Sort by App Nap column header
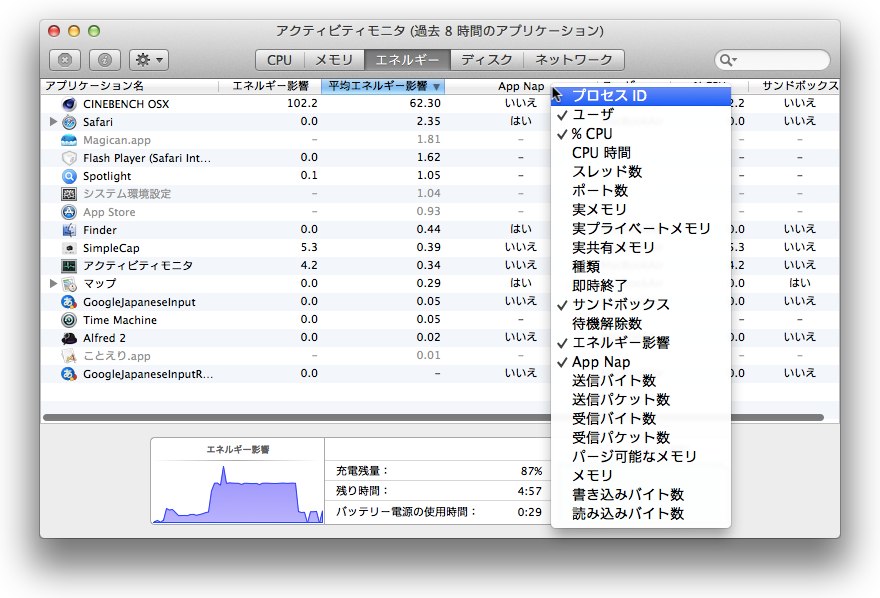Image resolution: width=880 pixels, height=598 pixels. click(498, 86)
